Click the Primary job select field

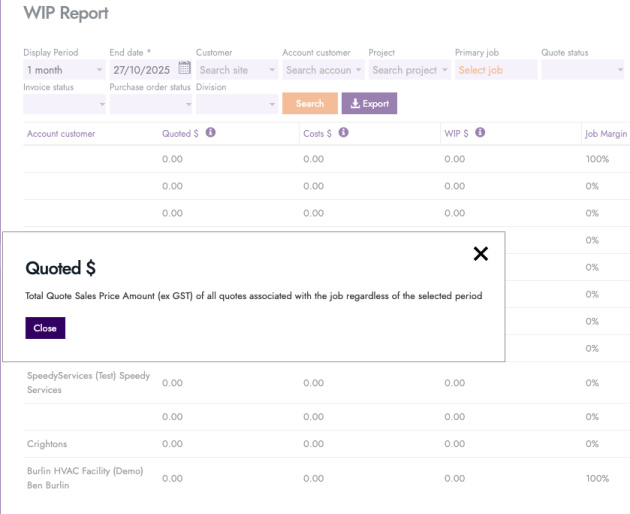pos(496,70)
